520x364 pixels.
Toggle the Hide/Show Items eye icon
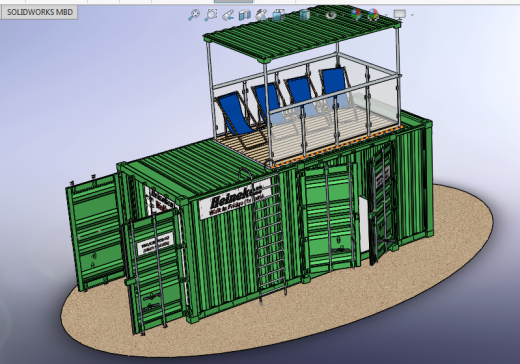coord(331,15)
